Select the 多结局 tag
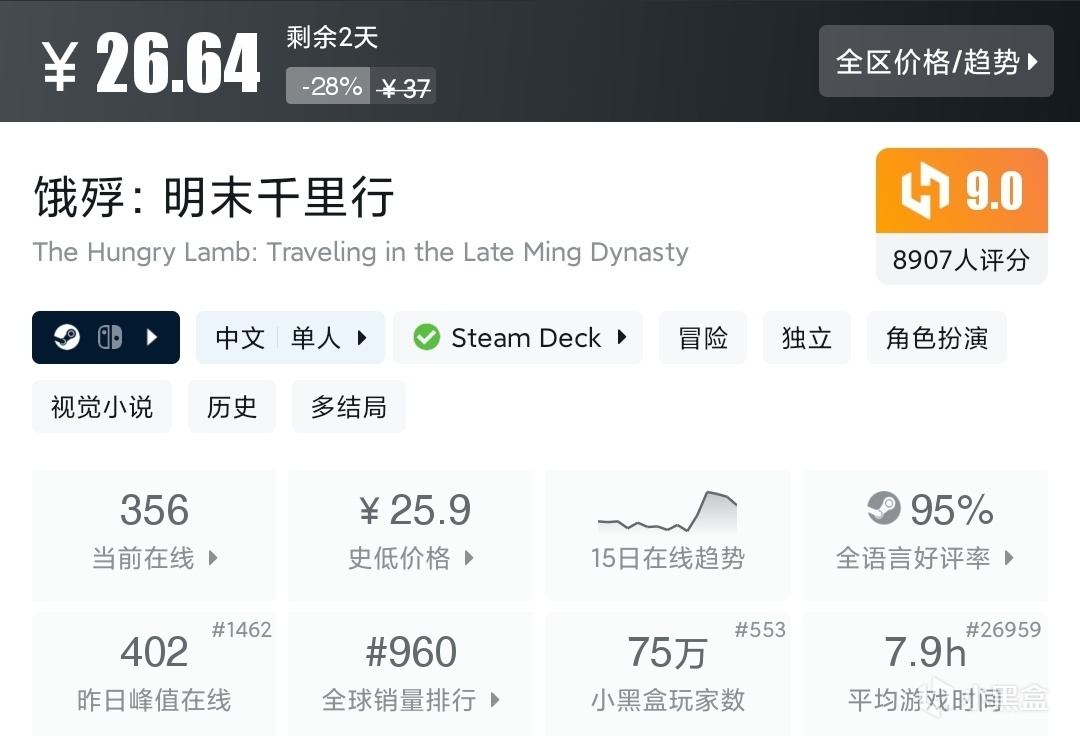The width and height of the screenshot is (1080, 736). coord(348,407)
